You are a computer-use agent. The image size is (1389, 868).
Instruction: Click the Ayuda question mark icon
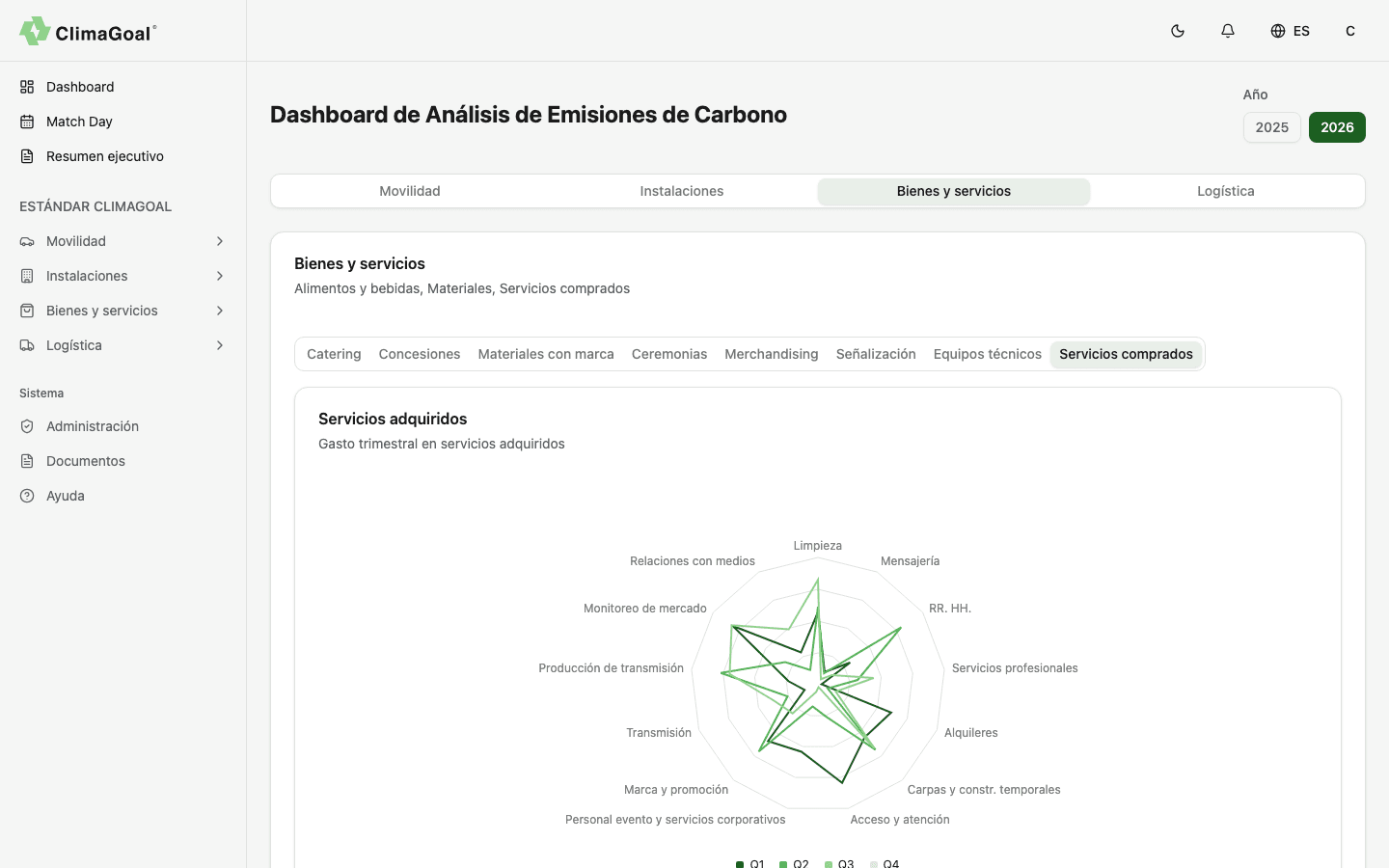click(x=27, y=496)
